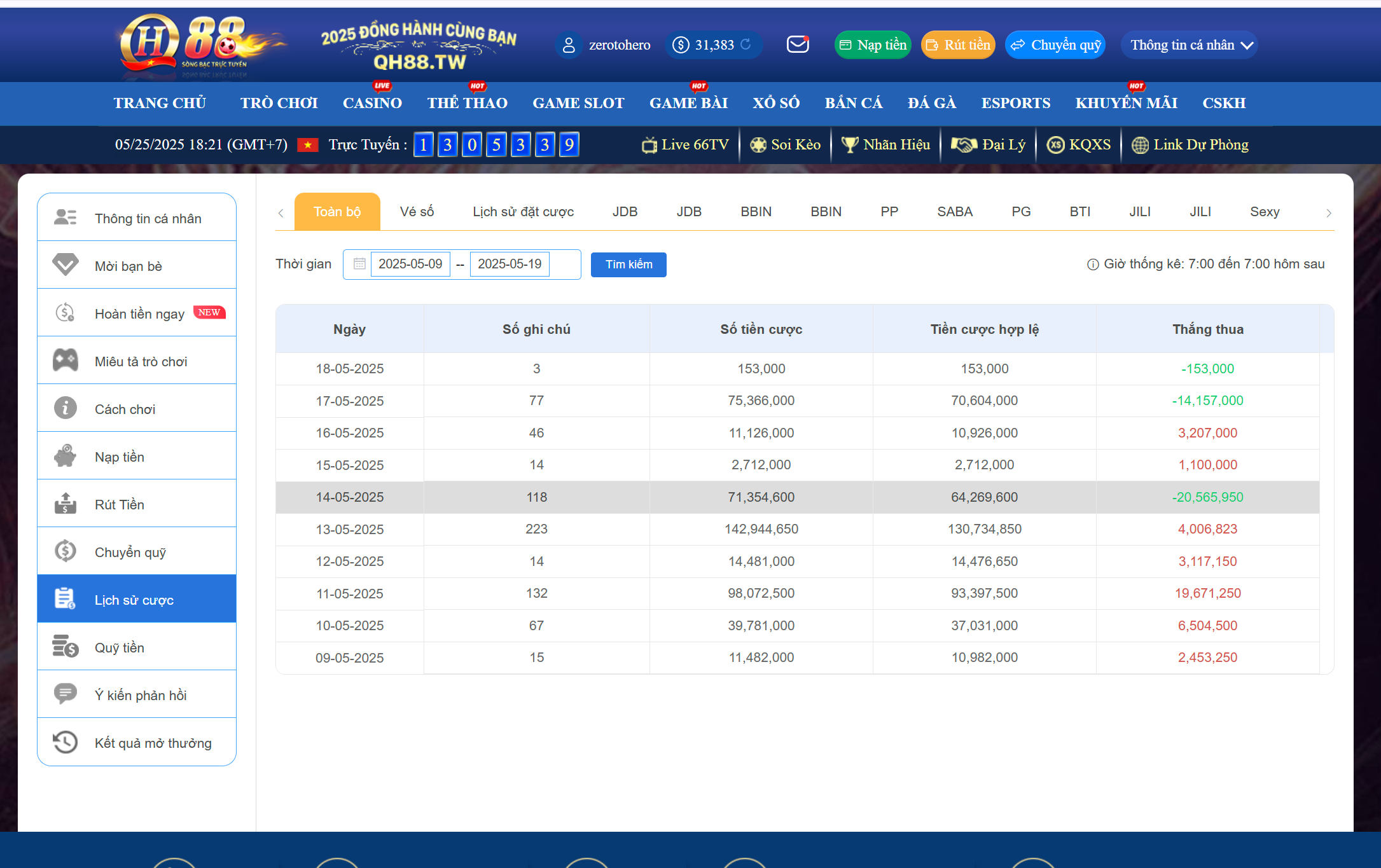Click the Miêu tả trò chơi gamepad icon
The width and height of the screenshot is (1381, 868).
pos(65,361)
